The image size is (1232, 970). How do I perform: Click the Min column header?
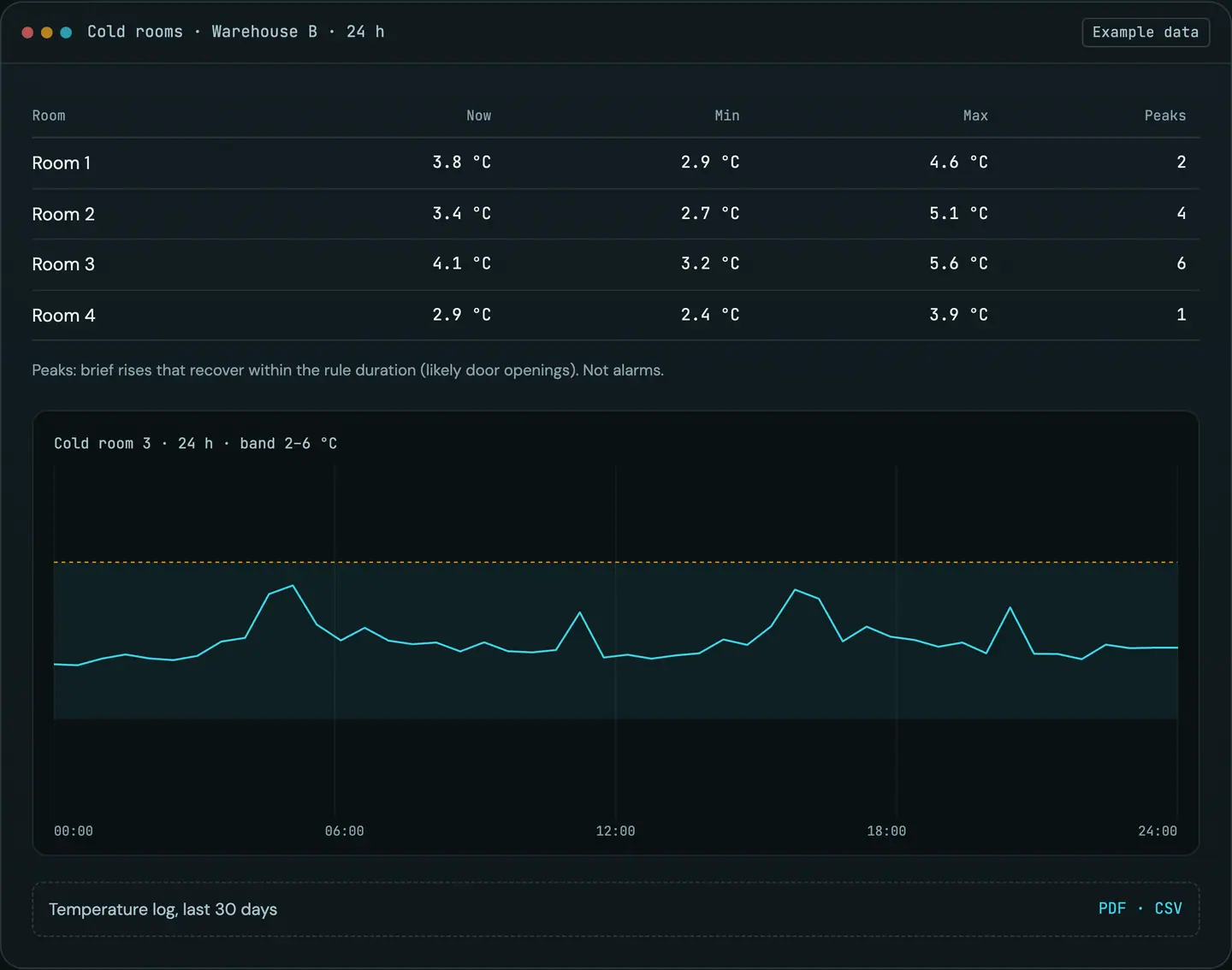[727, 115]
